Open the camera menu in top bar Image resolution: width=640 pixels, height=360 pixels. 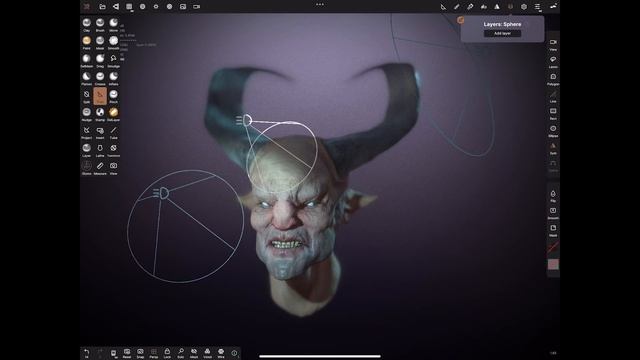point(196,7)
